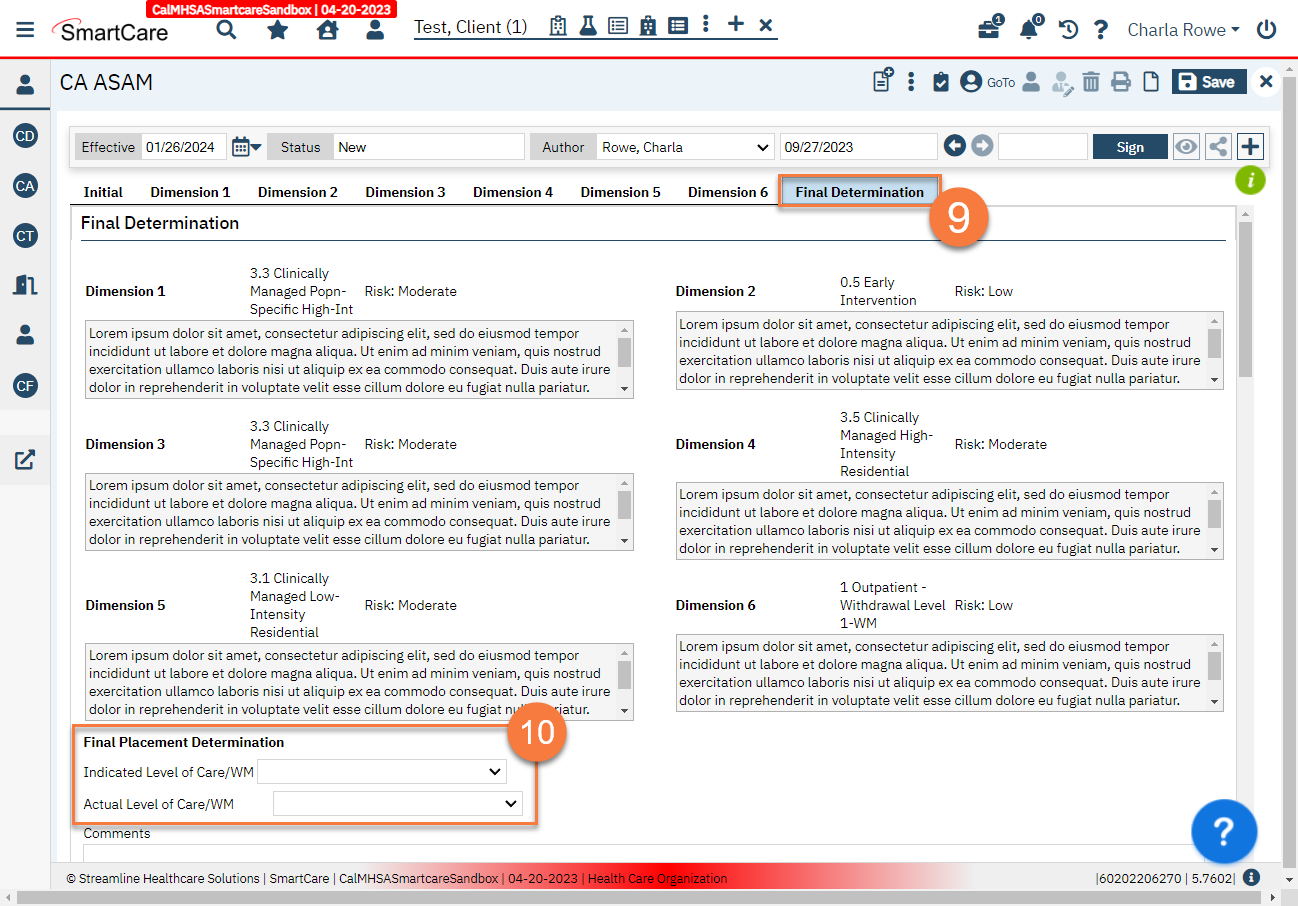Screen dimensions: 1298x906
Task: Open the notifications bell icon
Action: tap(1028, 30)
